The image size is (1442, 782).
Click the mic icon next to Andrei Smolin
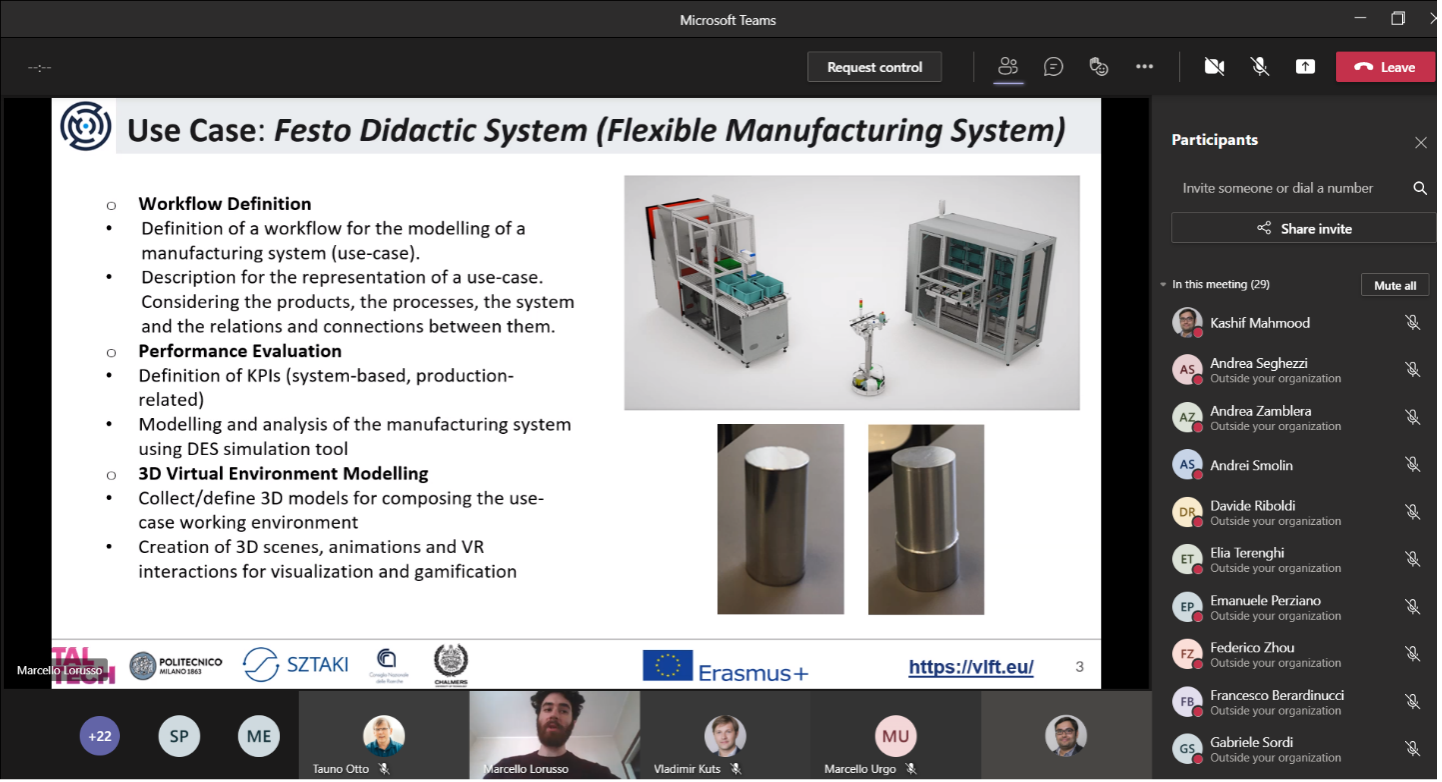coord(1412,464)
